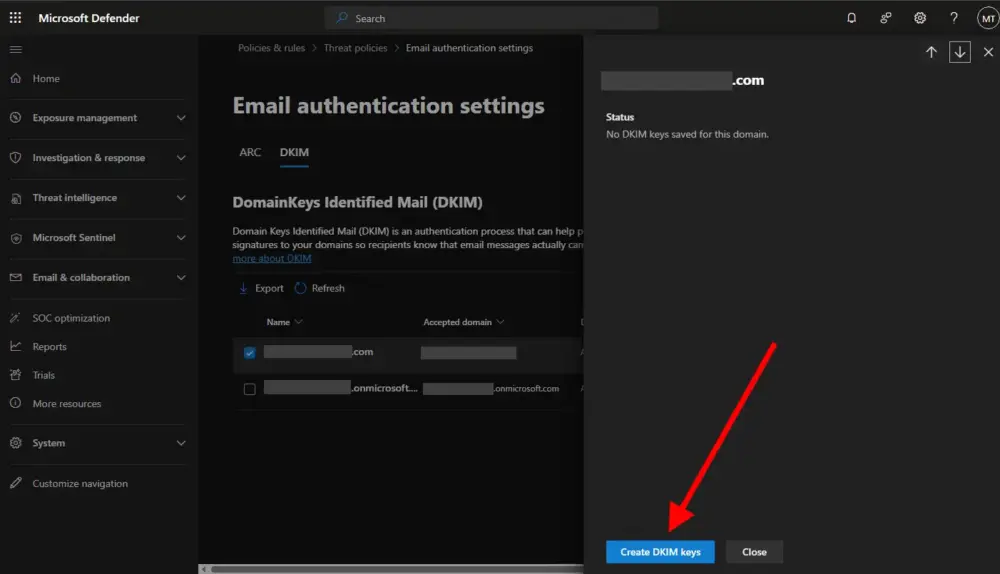
Task: Switch to the ARC tab
Action: [x=250, y=152]
